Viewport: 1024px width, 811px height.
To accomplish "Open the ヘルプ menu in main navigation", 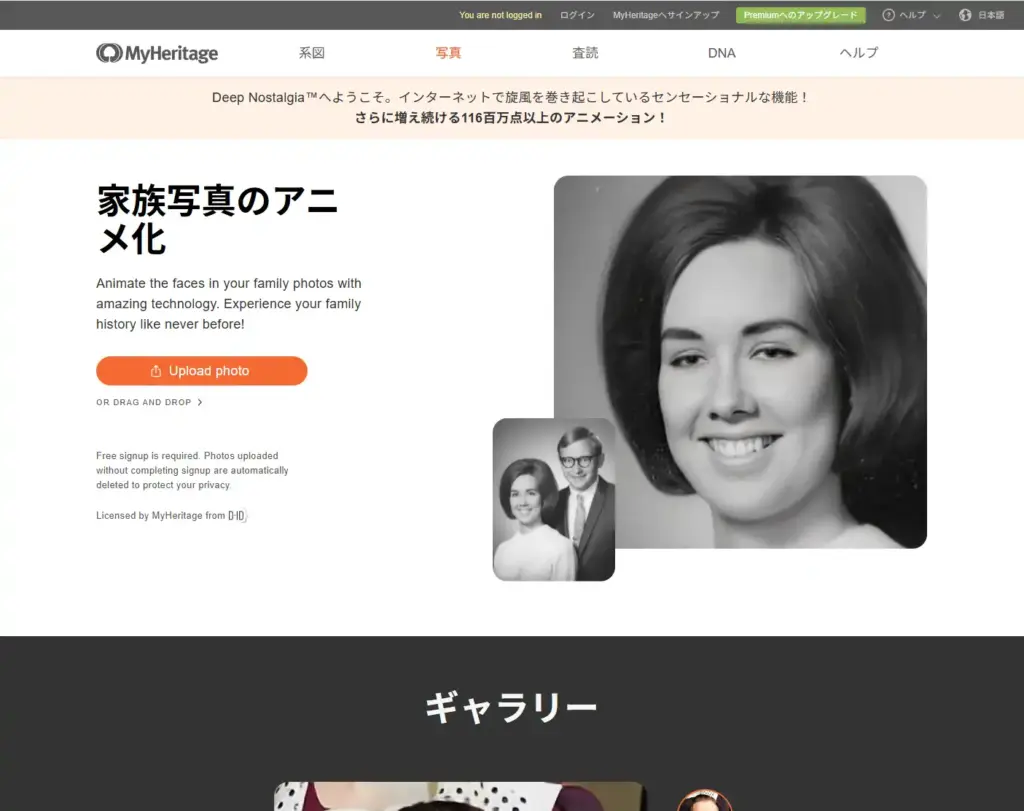I will tap(859, 53).
